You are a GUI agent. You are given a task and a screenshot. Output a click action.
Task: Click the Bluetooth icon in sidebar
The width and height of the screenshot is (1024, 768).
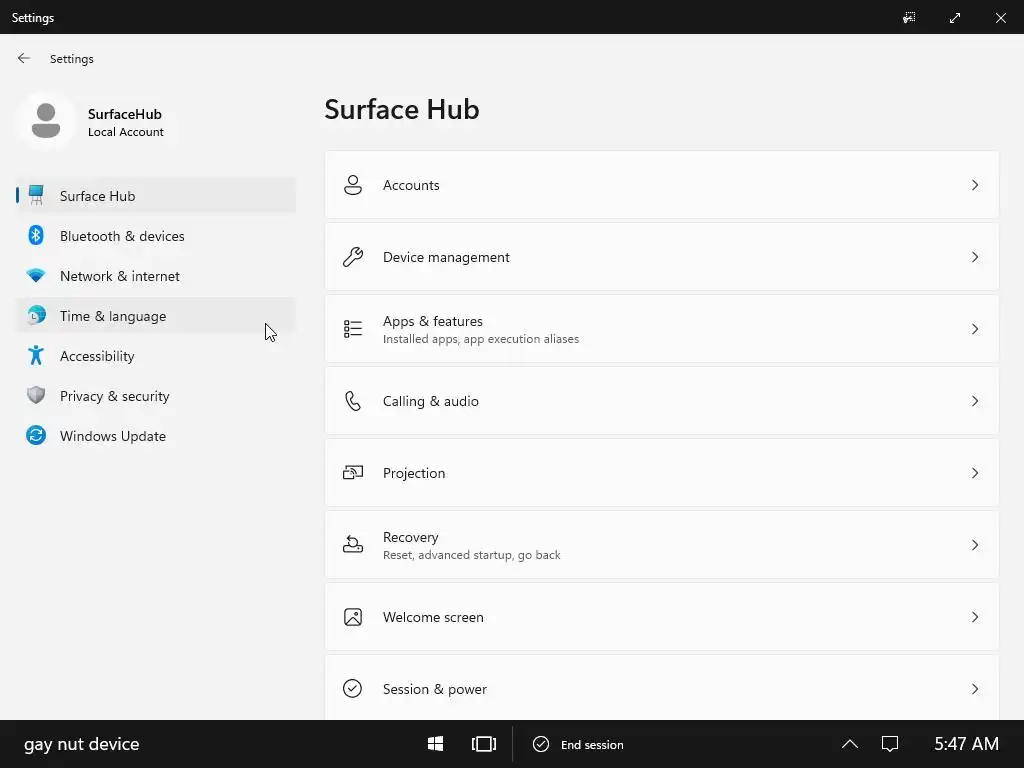pos(36,236)
